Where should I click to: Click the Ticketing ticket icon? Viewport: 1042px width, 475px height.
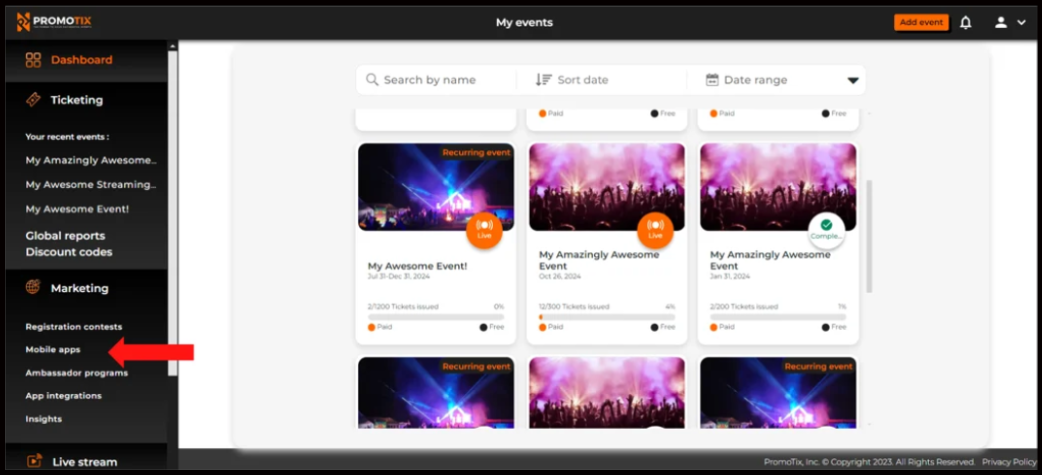(33, 100)
